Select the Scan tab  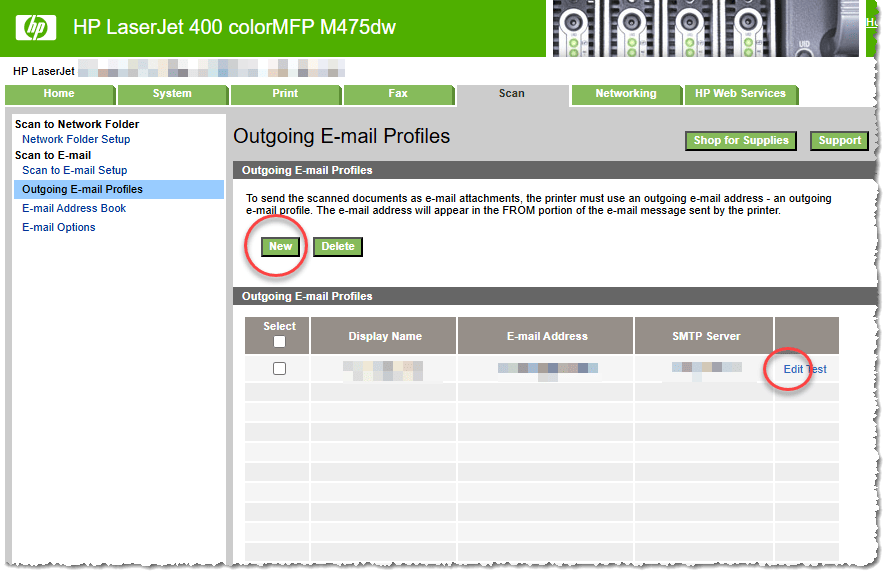[x=511, y=94]
